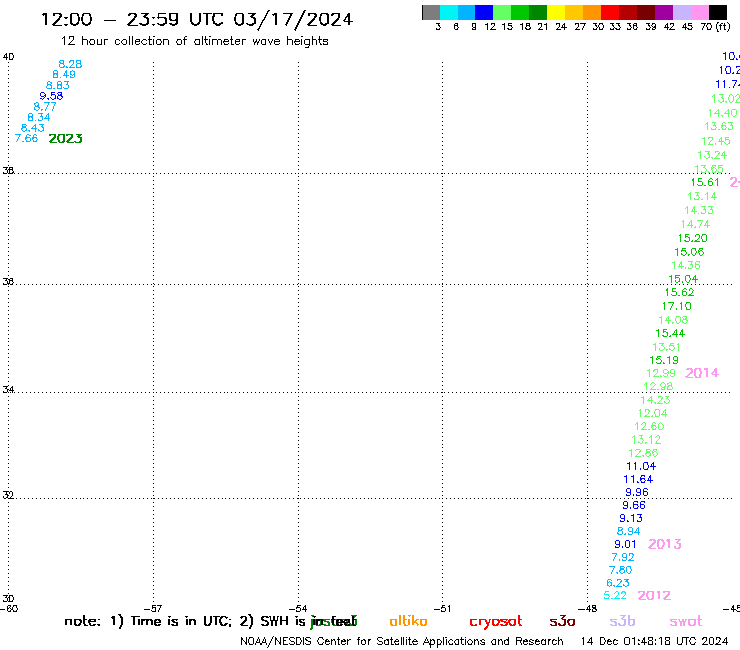The width and height of the screenshot is (740, 650).
Task: Click the '12 hour collection of altimeter wave heights' subtitle
Action: pyautogui.click(x=194, y=41)
